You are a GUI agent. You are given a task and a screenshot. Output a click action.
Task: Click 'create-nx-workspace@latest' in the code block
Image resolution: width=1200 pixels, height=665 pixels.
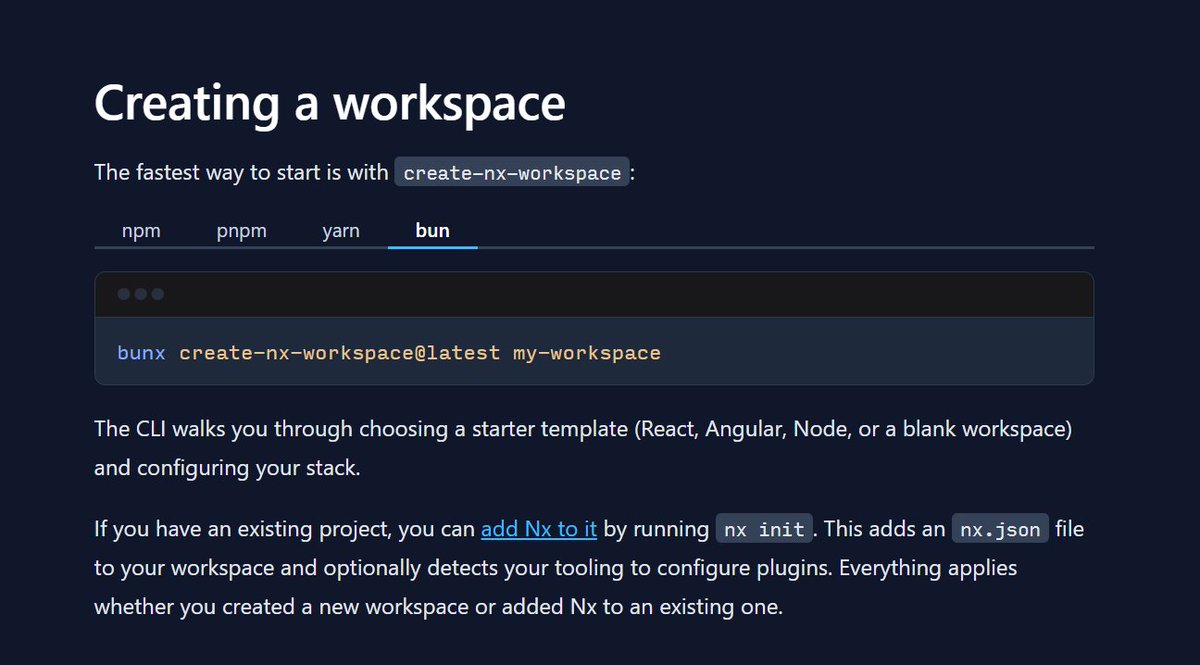coord(340,353)
